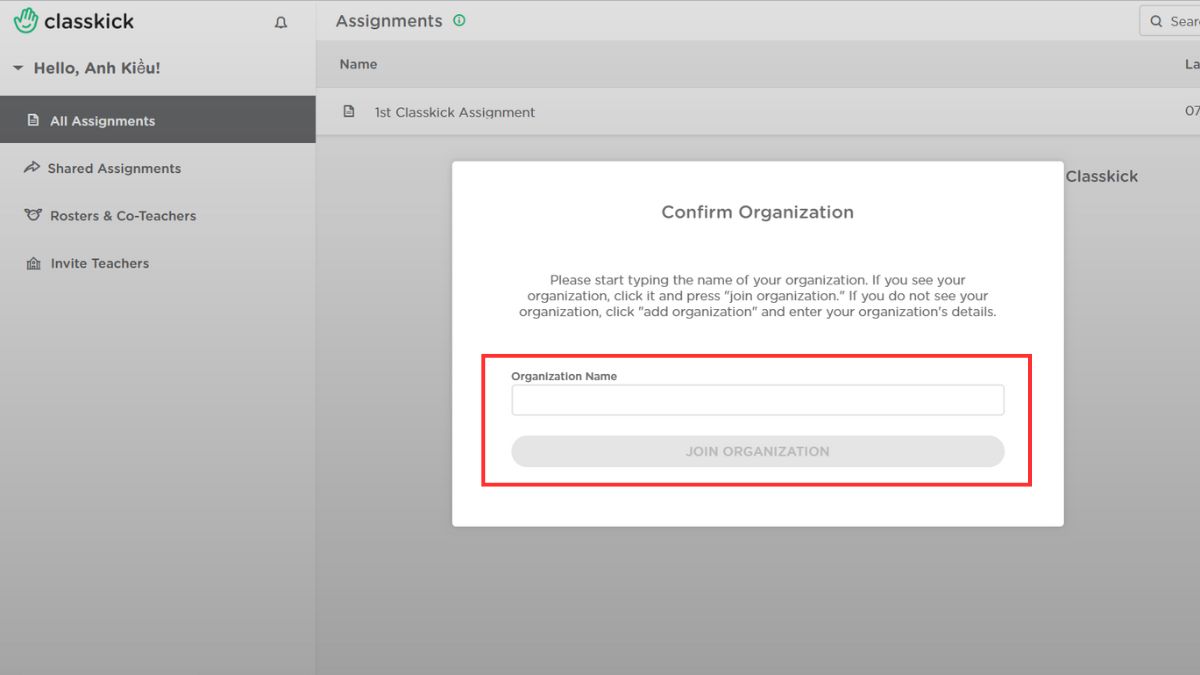Click the Name column header
The width and height of the screenshot is (1200, 675).
point(358,64)
